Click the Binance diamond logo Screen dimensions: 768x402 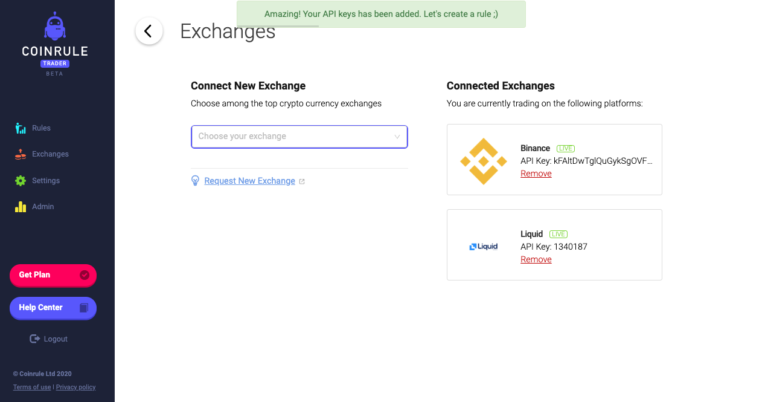click(483, 161)
